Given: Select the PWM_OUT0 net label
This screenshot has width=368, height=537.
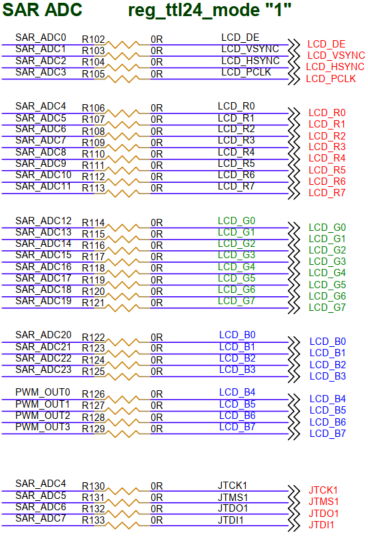Looking at the screenshot, I should [x=43, y=392].
